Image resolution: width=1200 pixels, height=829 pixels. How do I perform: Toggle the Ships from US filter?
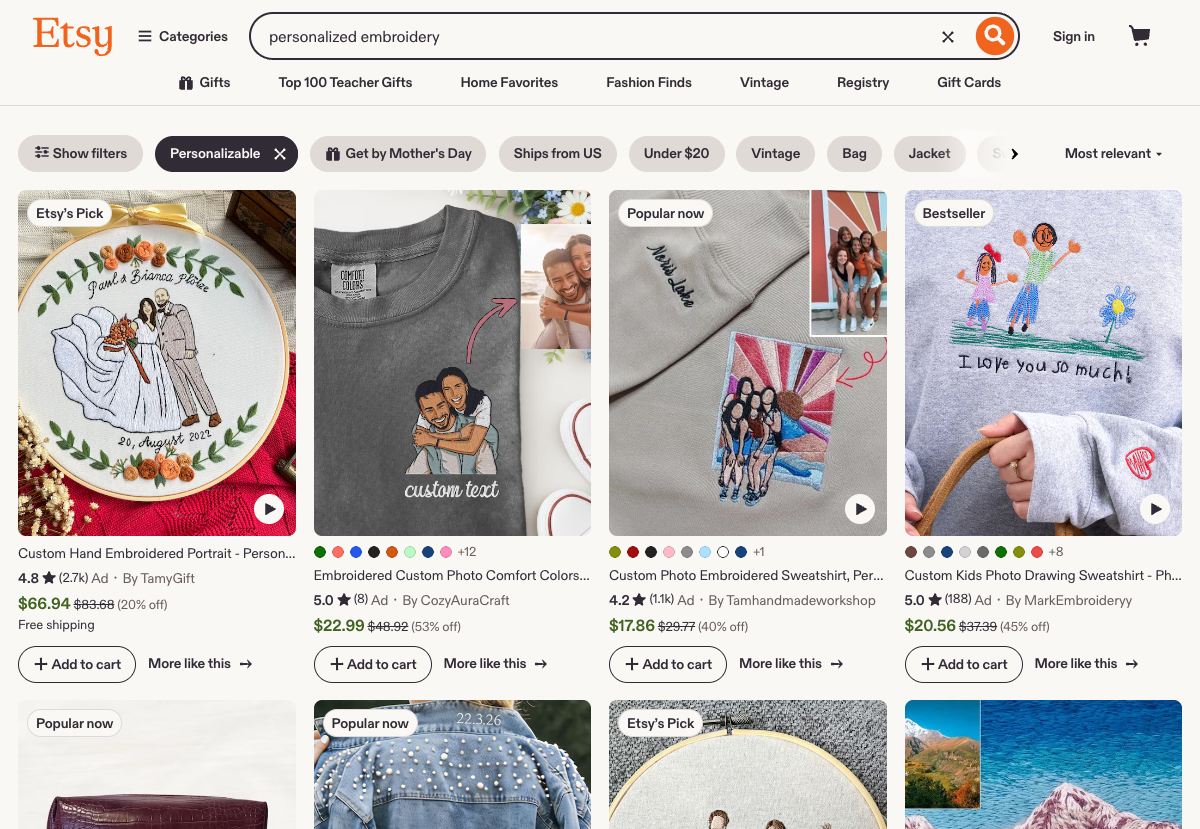557,154
